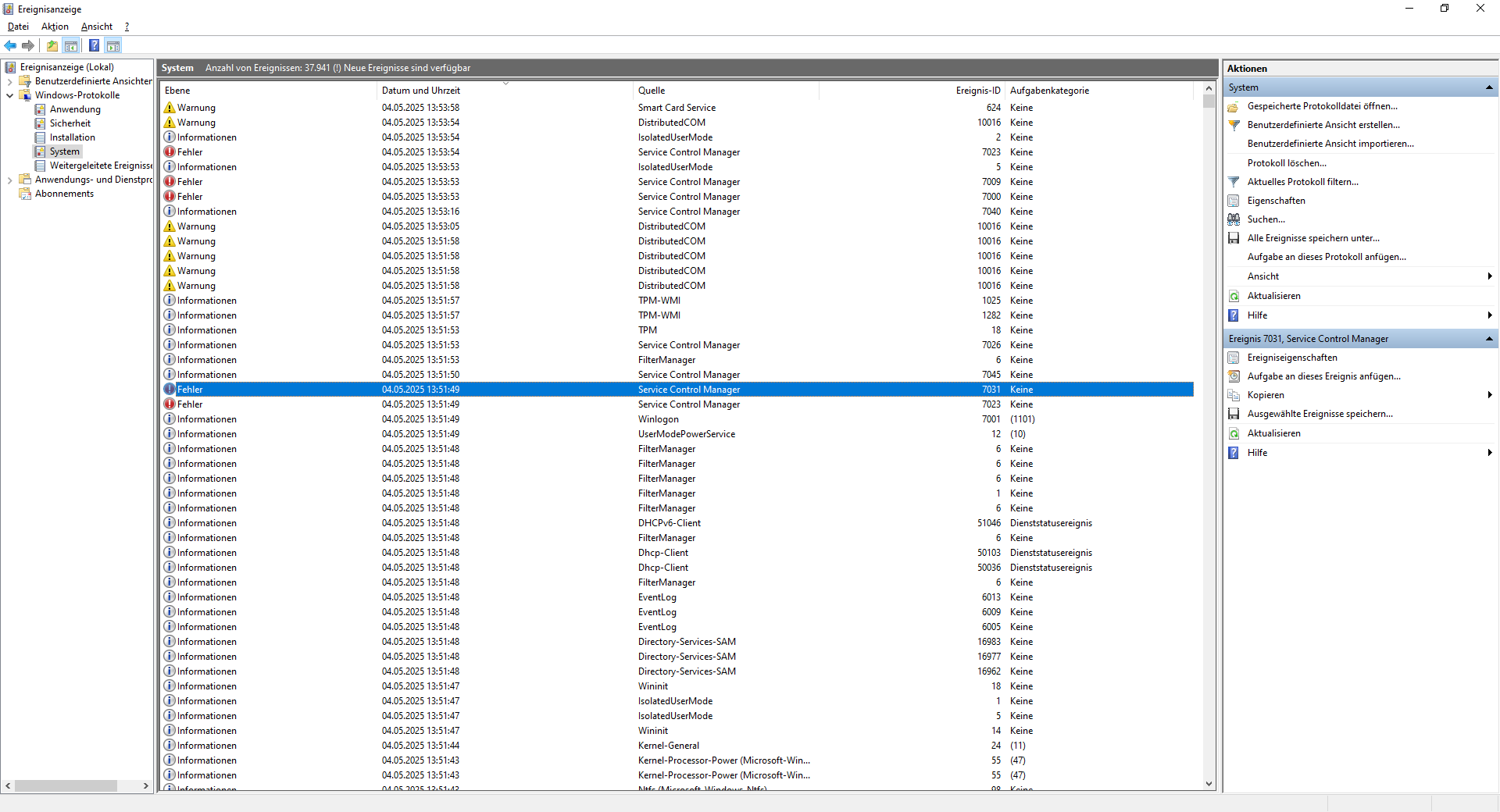The width and height of the screenshot is (1500, 812).
Task: Click the funnel icon for custom view
Action: point(1234,125)
